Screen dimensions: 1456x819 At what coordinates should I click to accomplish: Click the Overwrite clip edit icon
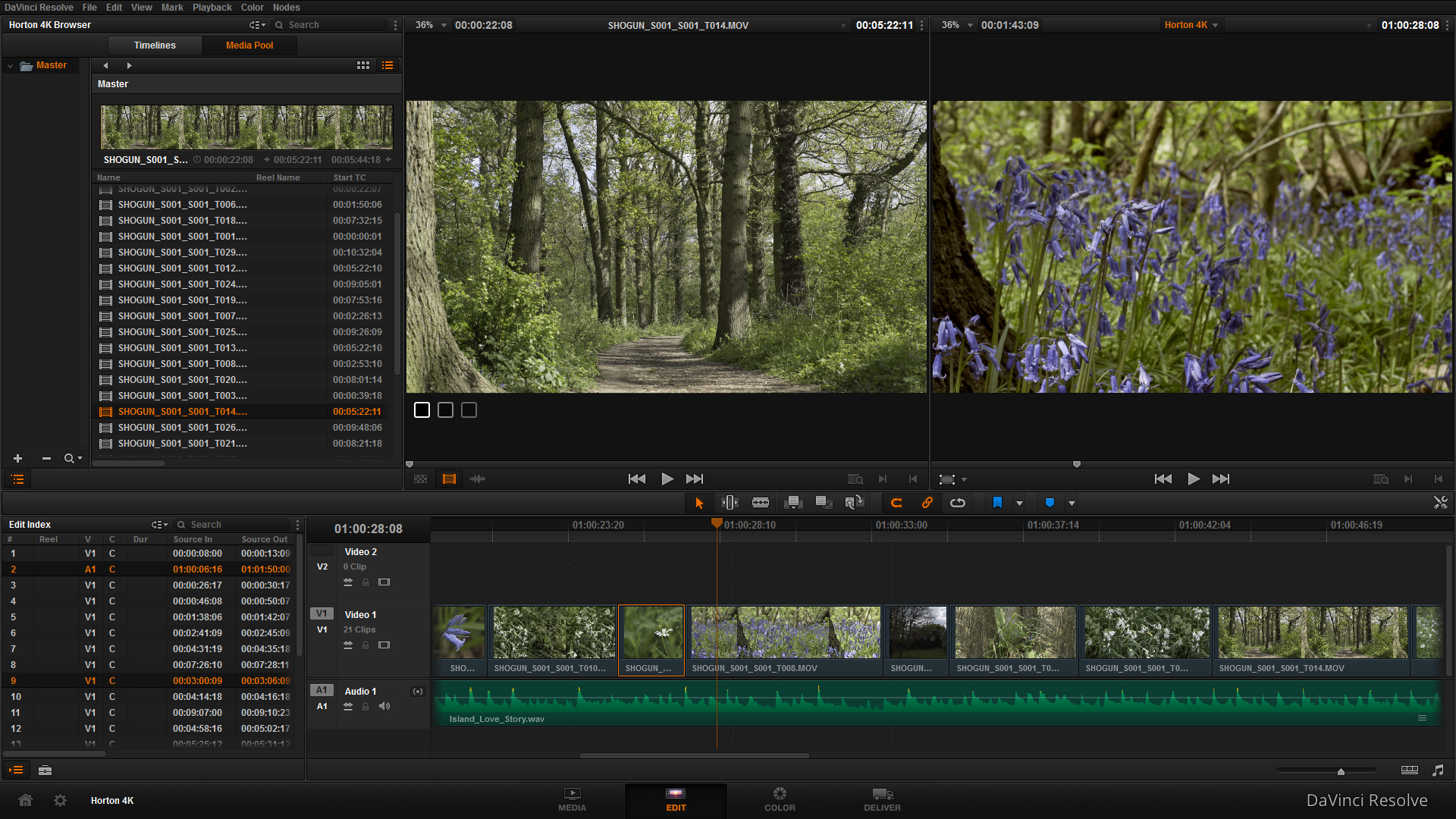[x=824, y=503]
